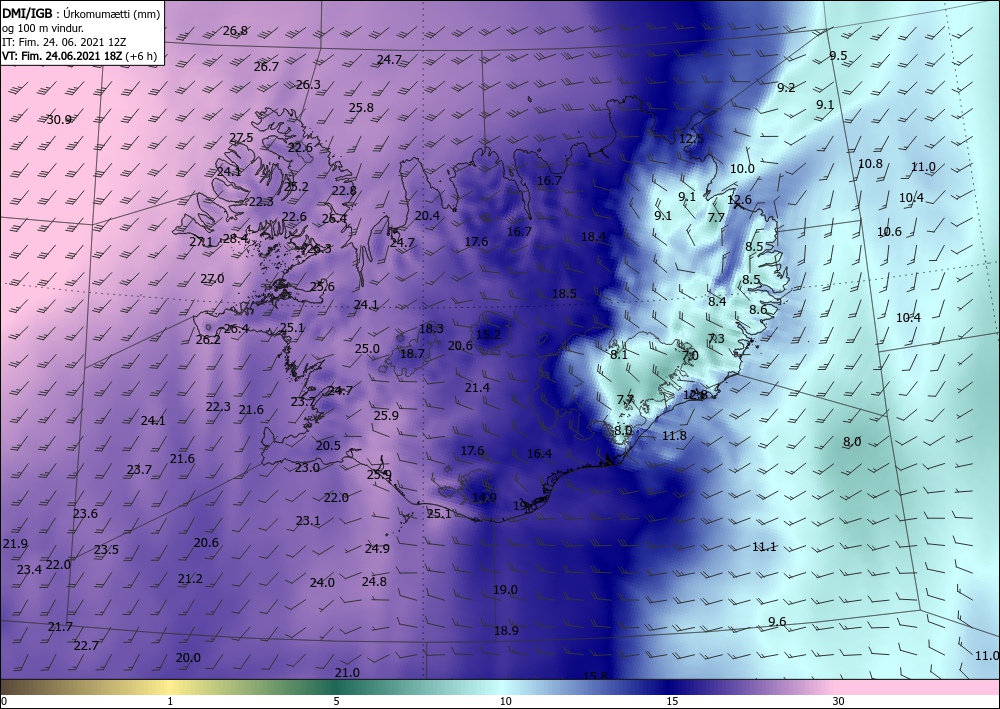Click the map value 21.2
Image resolution: width=1000 pixels, height=709 pixels.
pos(190,578)
